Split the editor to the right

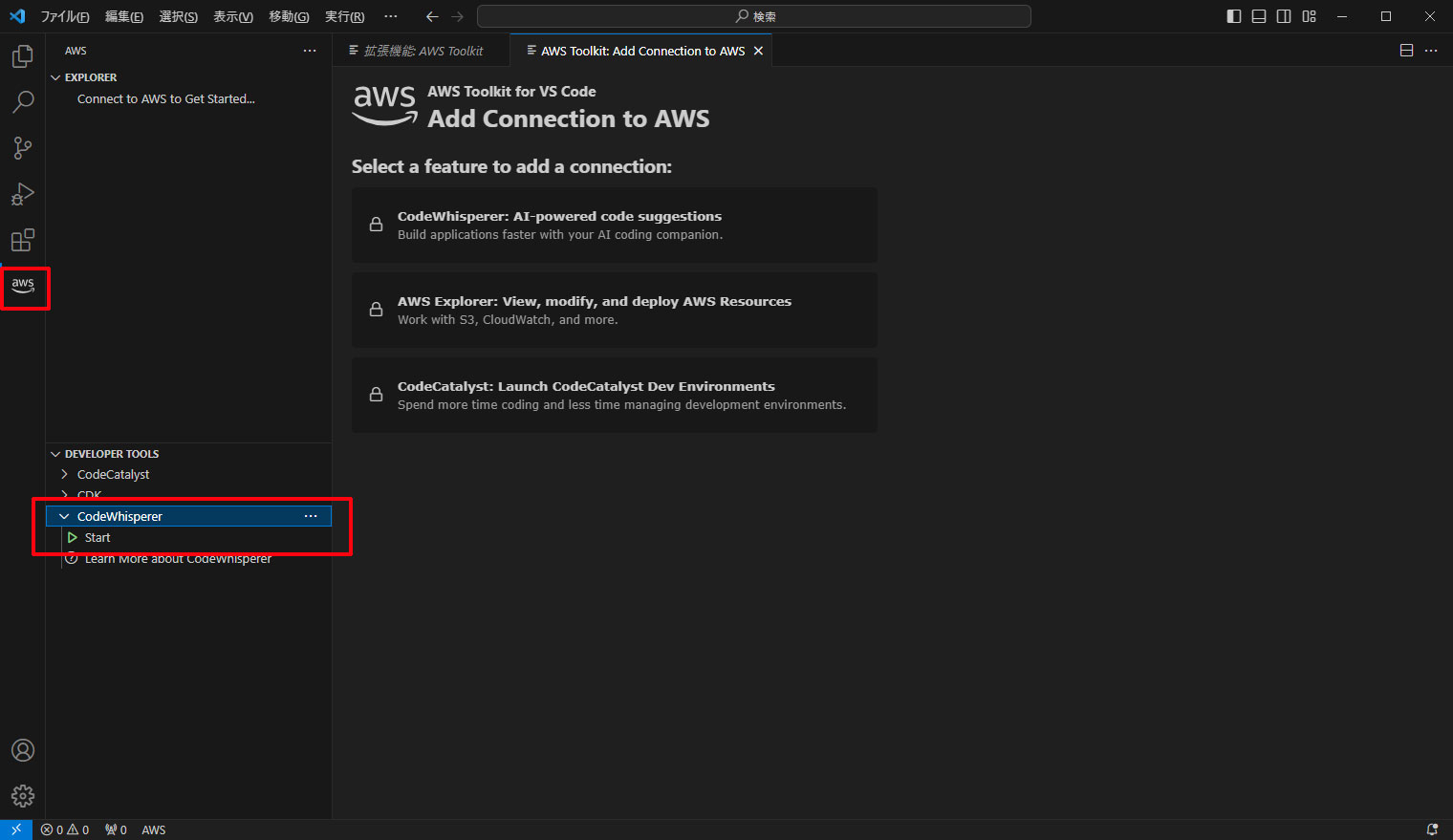[1406, 51]
